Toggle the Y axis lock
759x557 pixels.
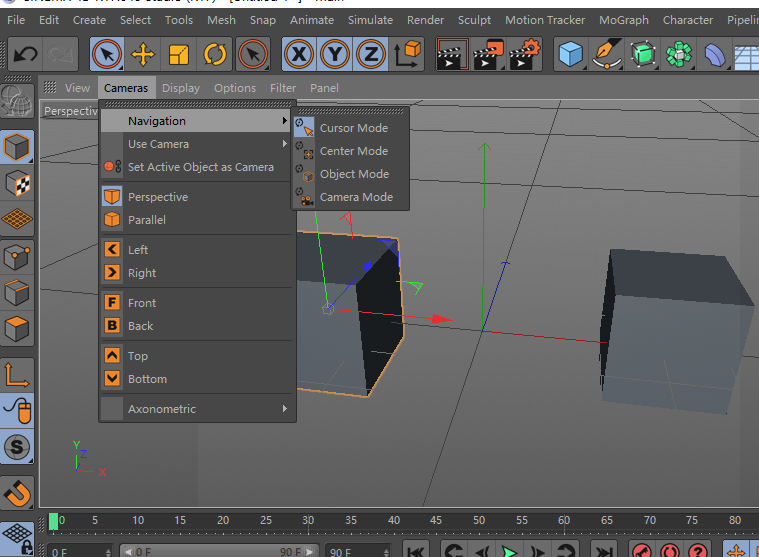click(x=335, y=54)
